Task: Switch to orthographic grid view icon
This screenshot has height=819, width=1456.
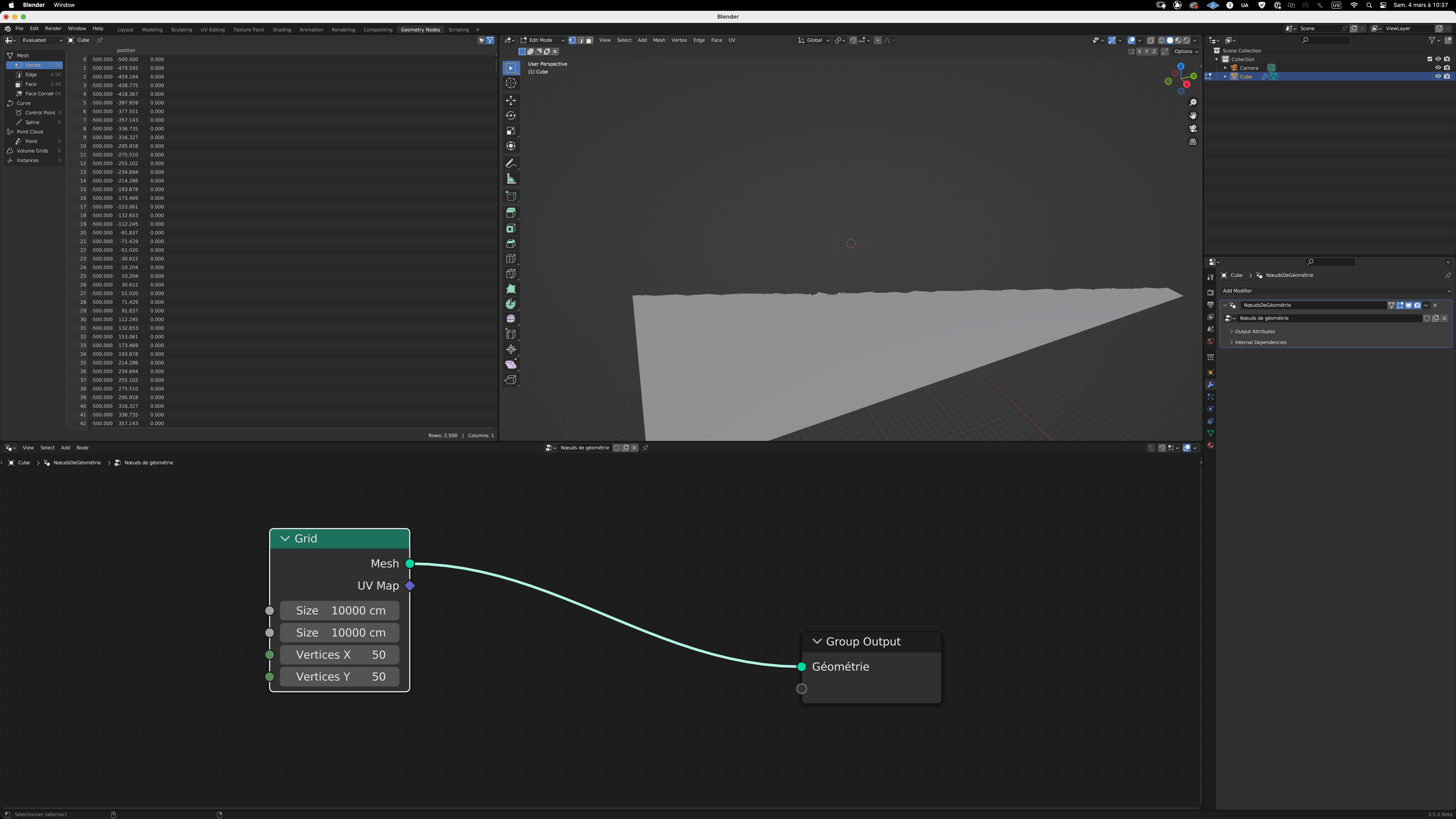Action: 1193,142
